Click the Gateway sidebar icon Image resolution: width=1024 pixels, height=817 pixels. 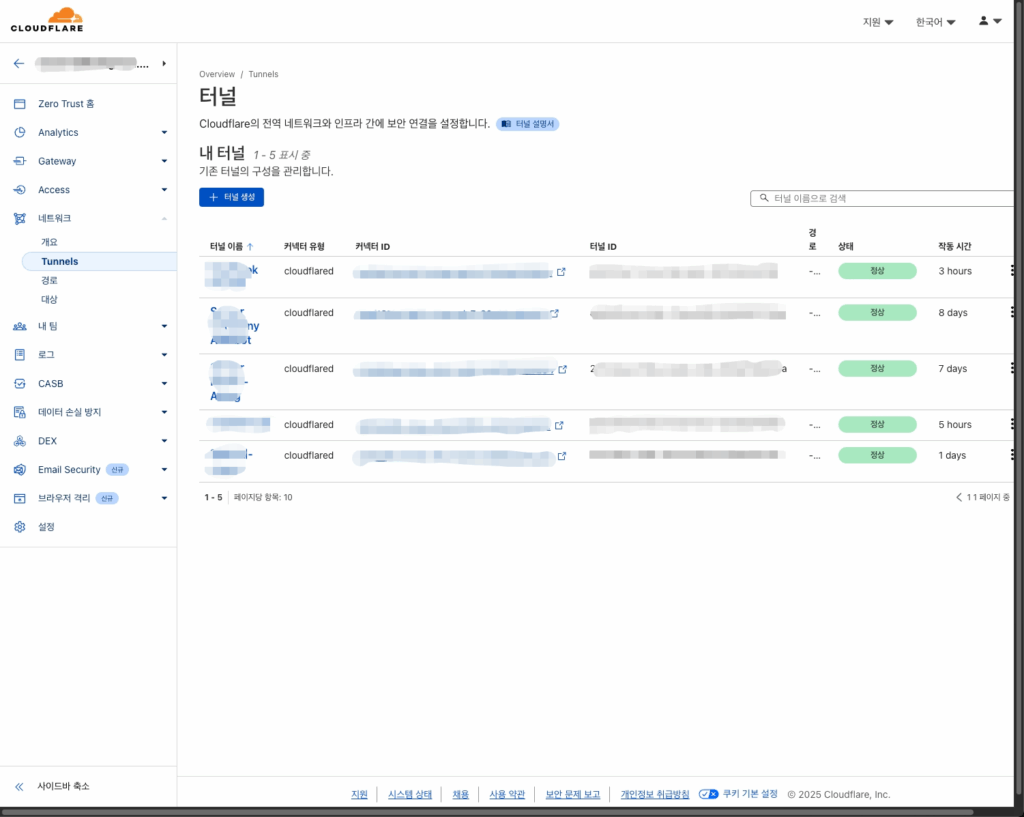coord(20,161)
